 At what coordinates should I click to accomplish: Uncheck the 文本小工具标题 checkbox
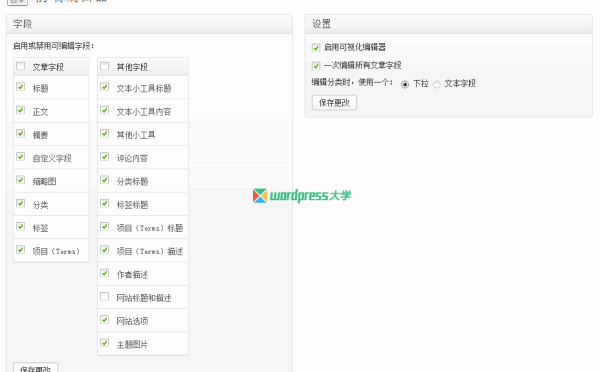pyautogui.click(x=105, y=87)
